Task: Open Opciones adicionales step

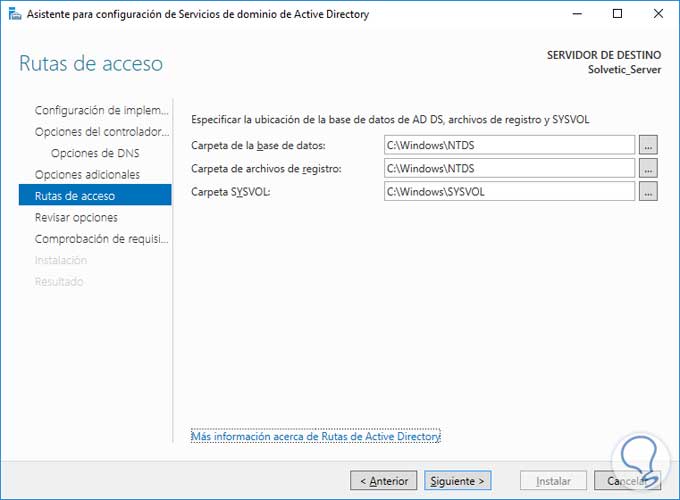Action: coord(87,174)
